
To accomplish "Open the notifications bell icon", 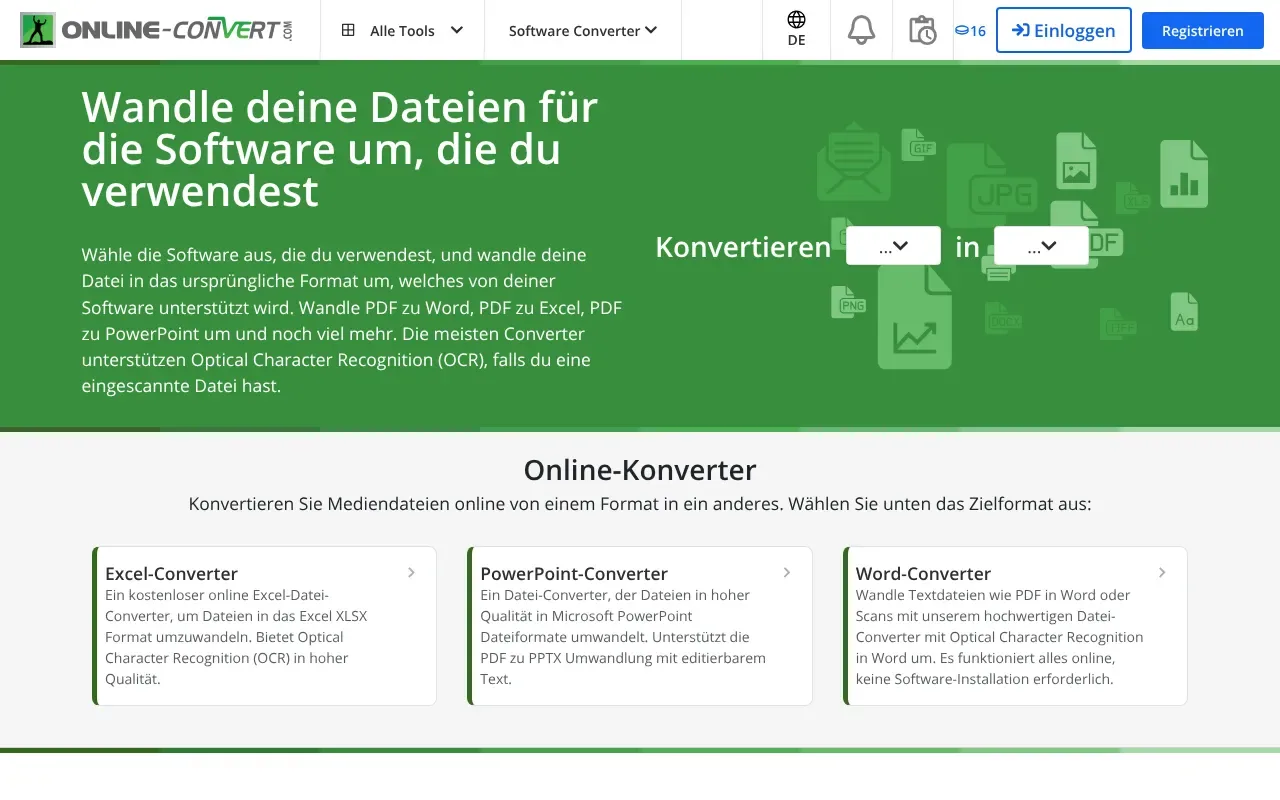I will (x=861, y=30).
